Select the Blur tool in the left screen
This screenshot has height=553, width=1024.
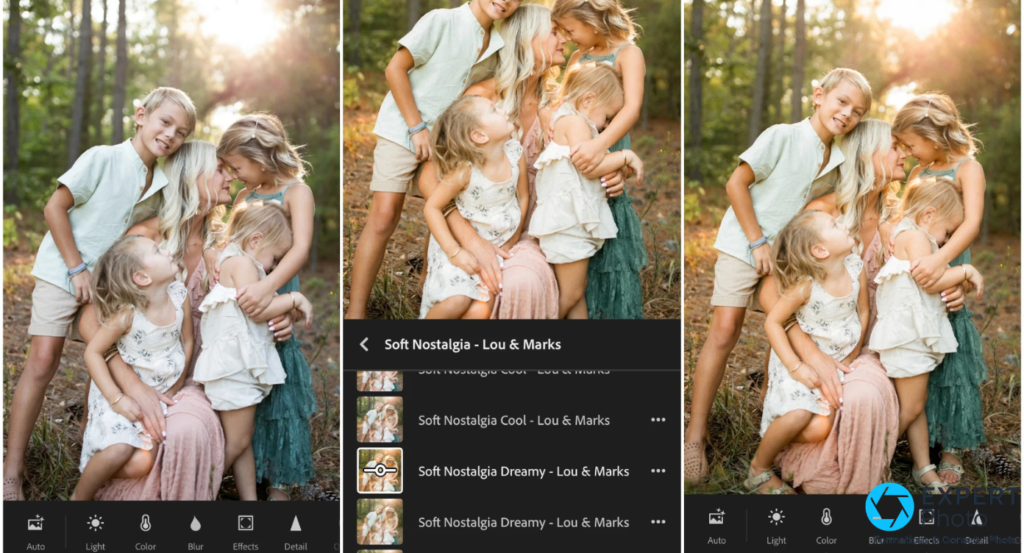coord(195,524)
